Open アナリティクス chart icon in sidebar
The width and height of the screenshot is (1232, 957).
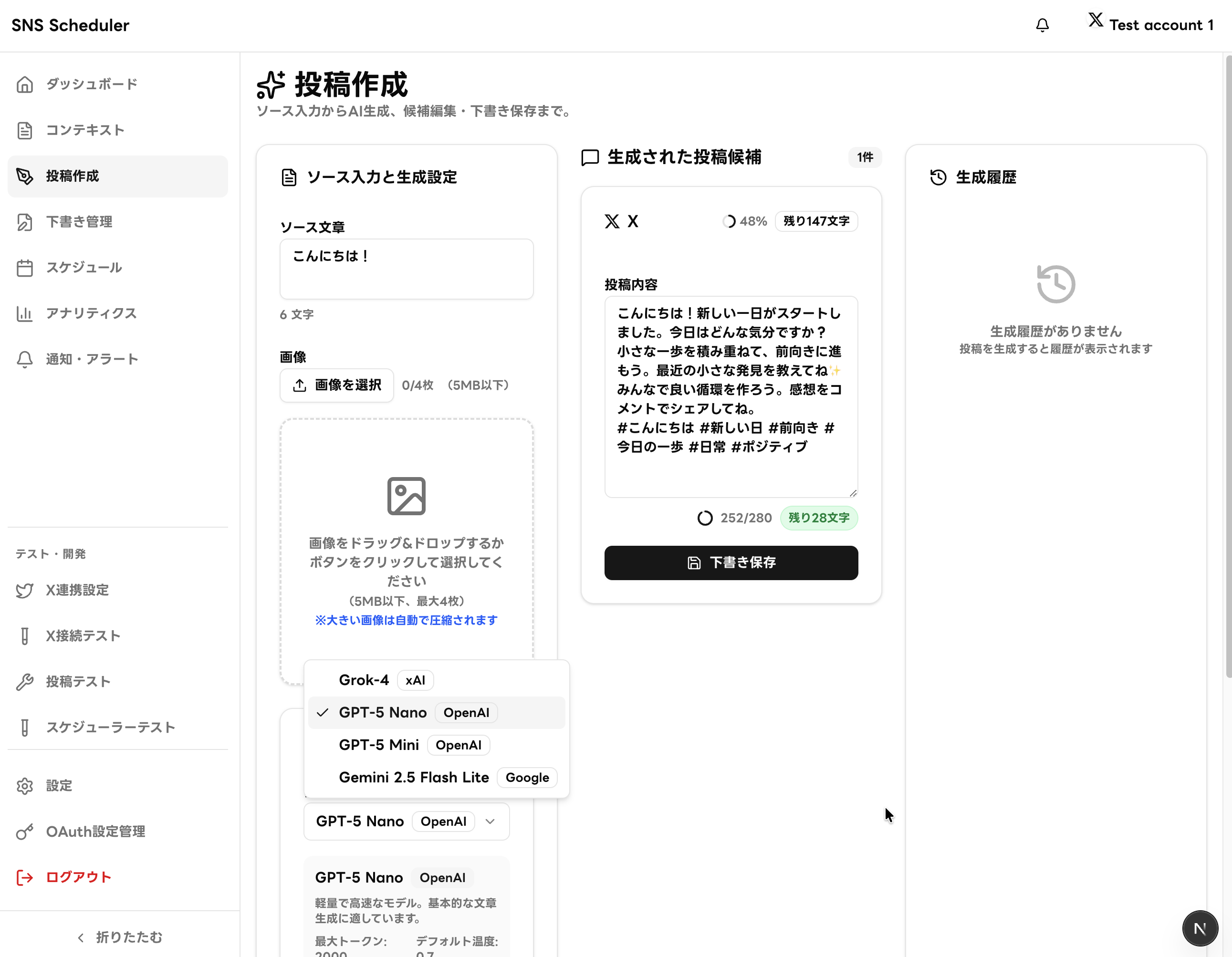(25, 313)
